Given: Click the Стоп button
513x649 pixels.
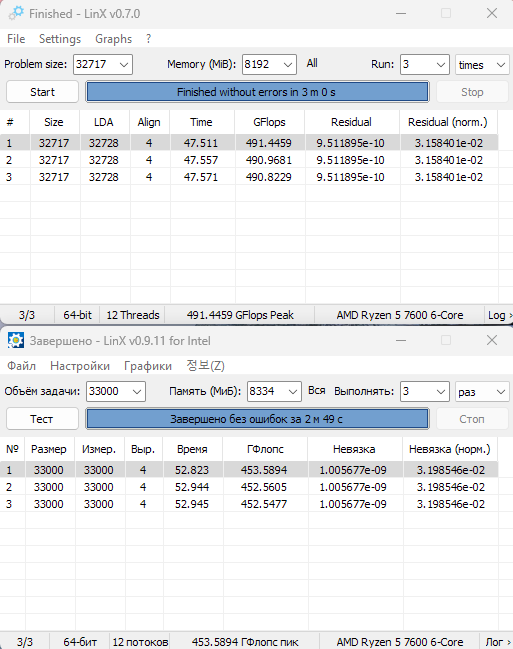Looking at the screenshot, I should (x=472, y=419).
